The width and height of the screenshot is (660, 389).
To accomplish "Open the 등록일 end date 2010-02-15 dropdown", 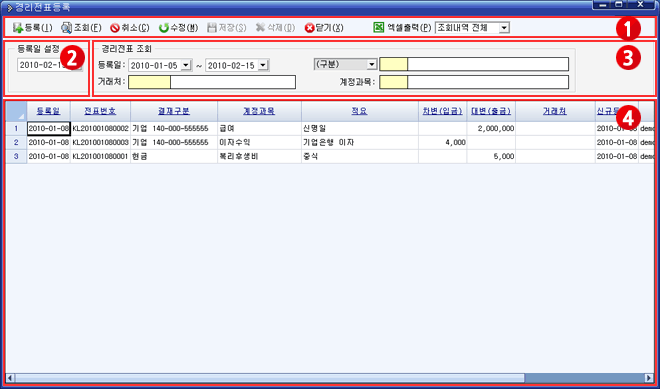I will (x=263, y=65).
